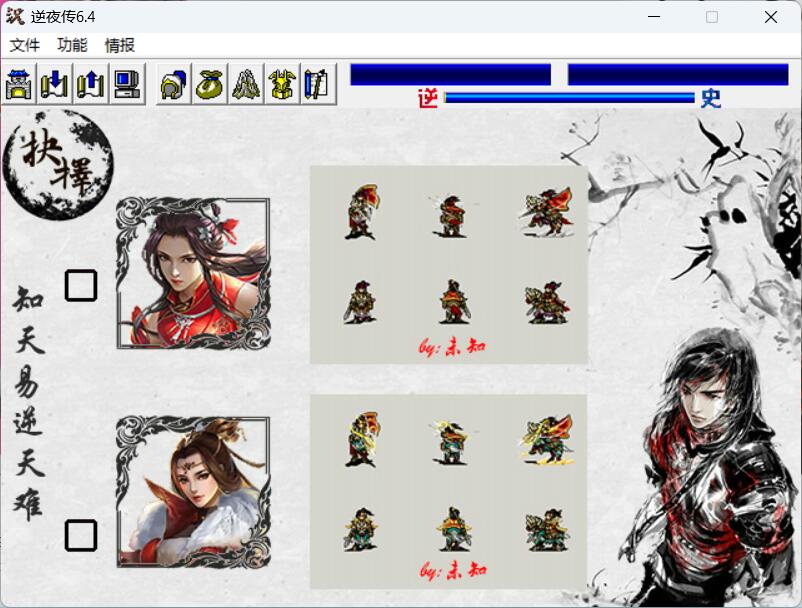
Task: Click bottom panel's bottom-right green cavalry sprite
Action: pyautogui.click(x=547, y=530)
